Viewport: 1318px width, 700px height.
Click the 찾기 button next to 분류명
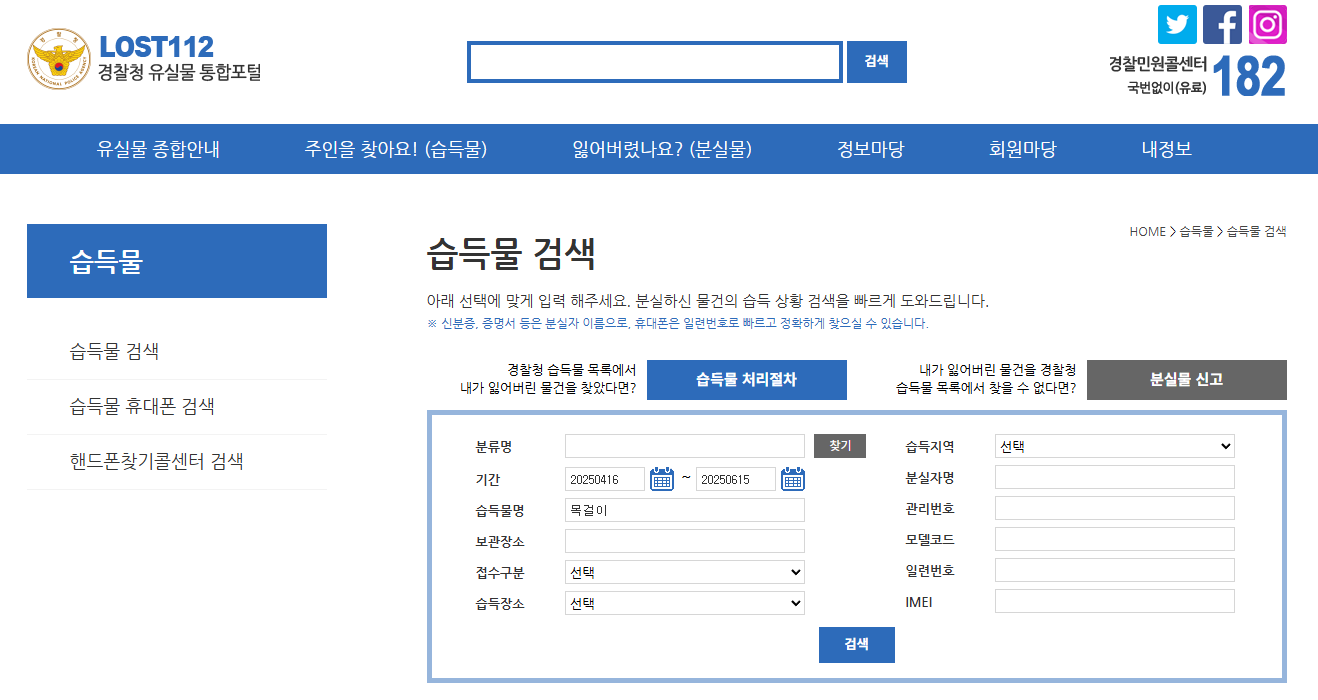(x=840, y=446)
